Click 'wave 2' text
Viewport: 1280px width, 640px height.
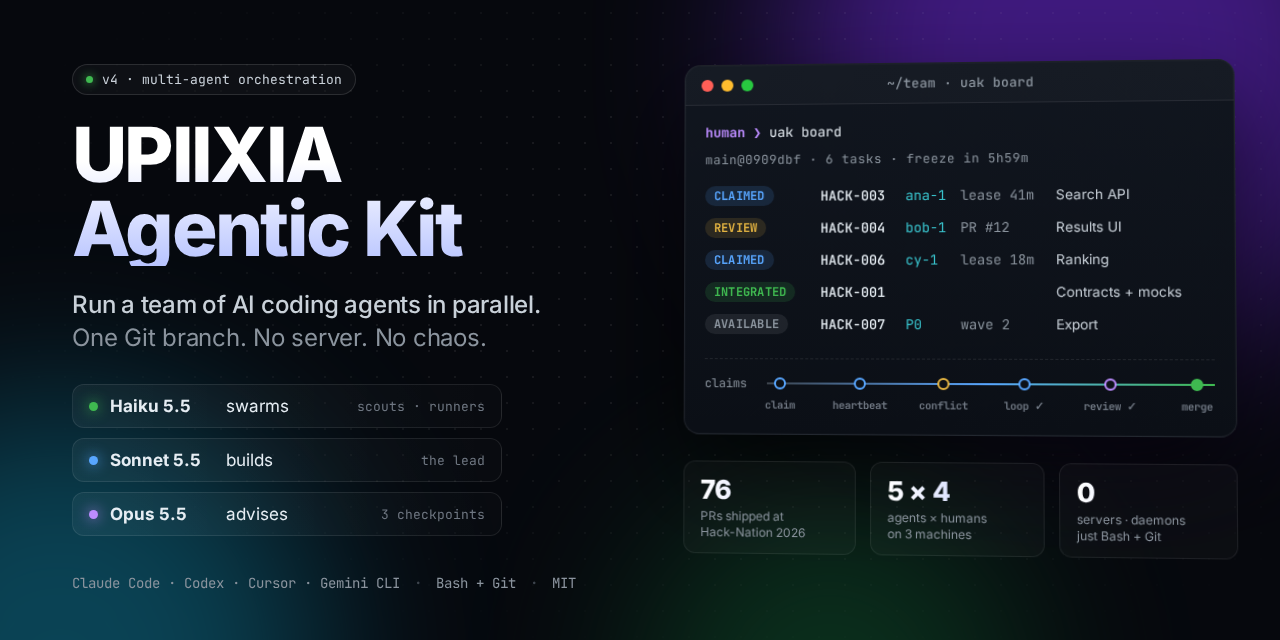pos(985,325)
